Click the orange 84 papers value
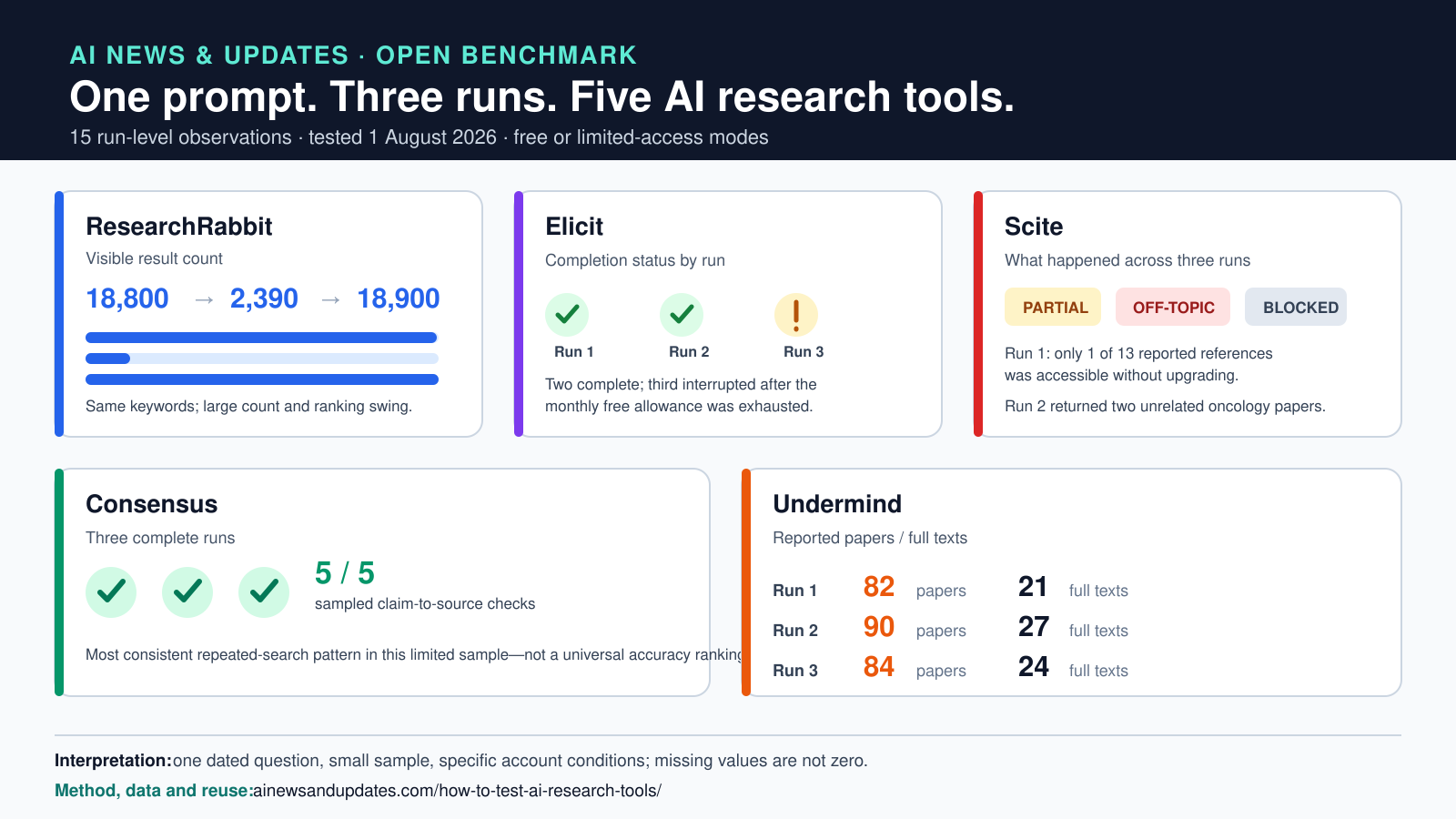The image size is (1456, 819). pos(879,667)
